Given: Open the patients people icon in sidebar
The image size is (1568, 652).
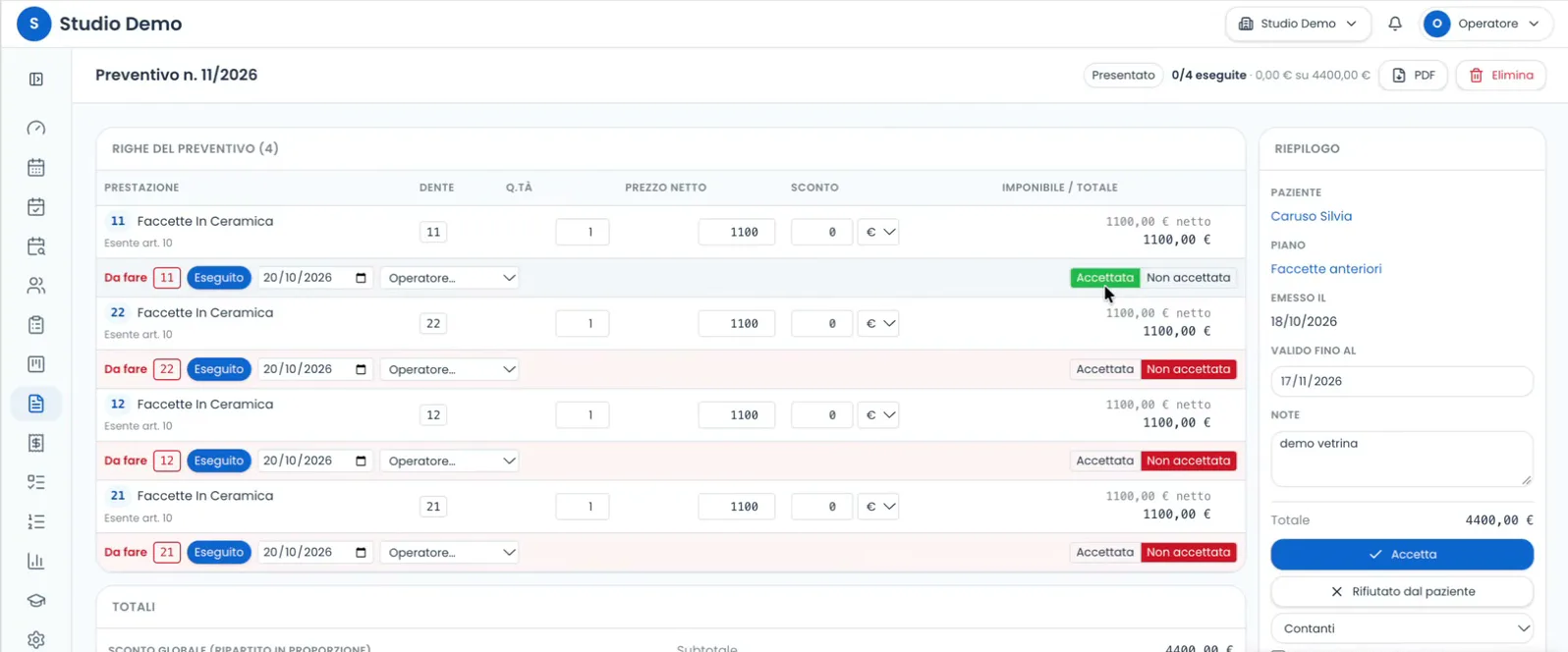Looking at the screenshot, I should point(36,286).
